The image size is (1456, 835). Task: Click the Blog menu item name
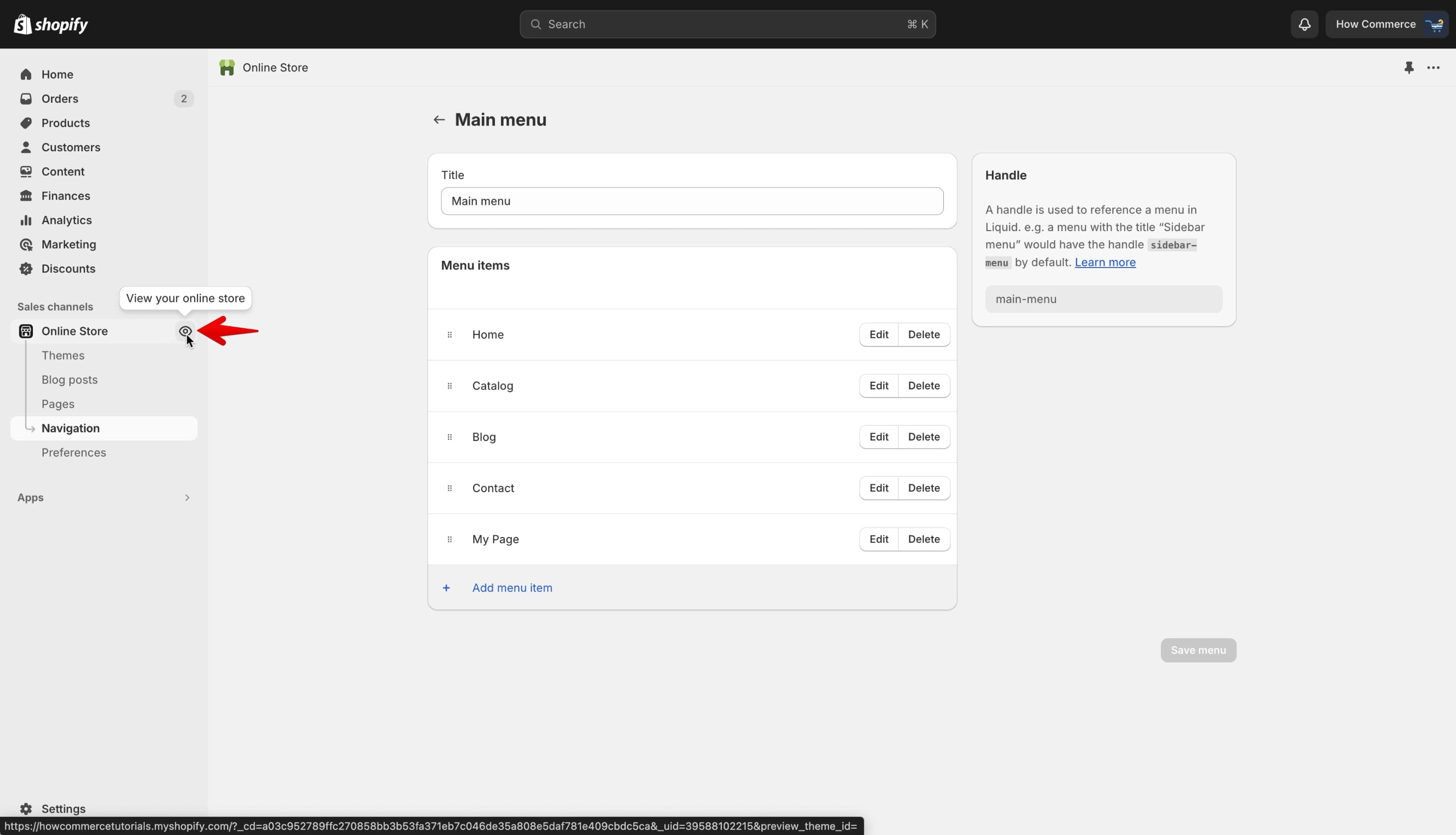pos(484,437)
